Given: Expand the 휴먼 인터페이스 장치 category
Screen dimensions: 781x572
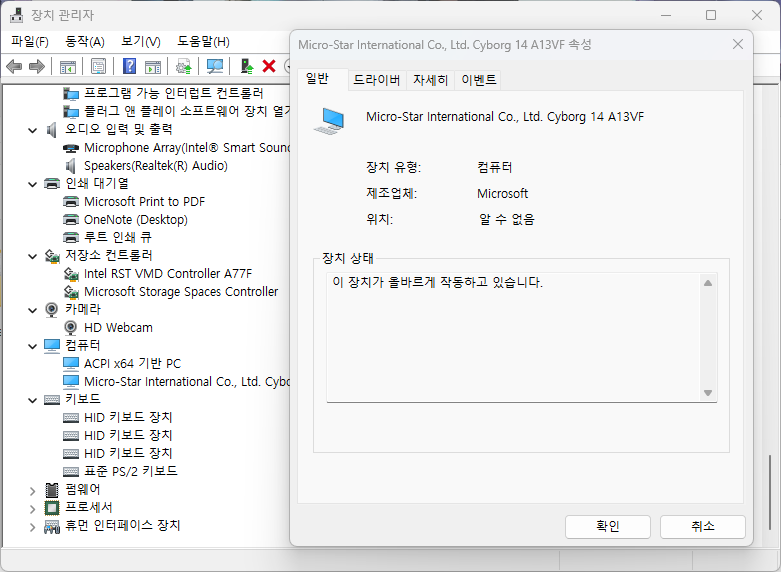Looking at the screenshot, I should click(33, 527).
